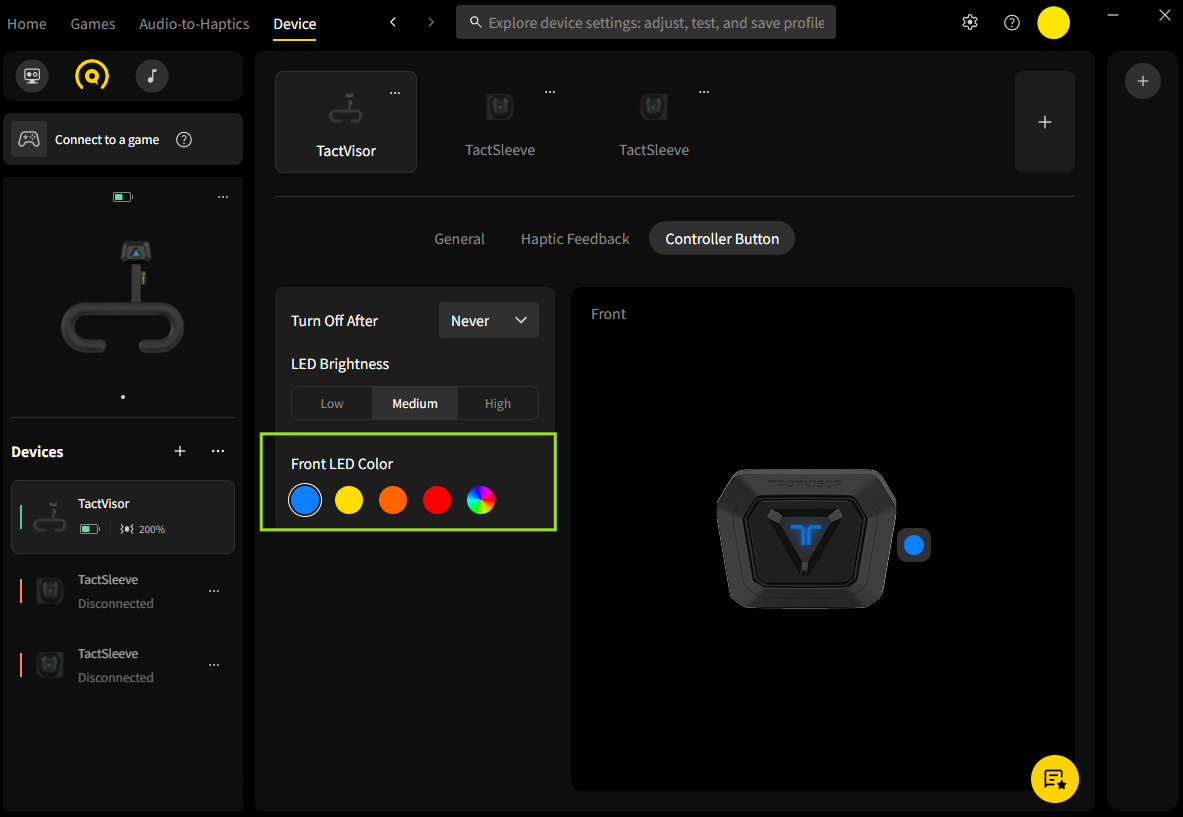Set LED Brightness to Low
This screenshot has height=817, width=1183.
pos(332,403)
